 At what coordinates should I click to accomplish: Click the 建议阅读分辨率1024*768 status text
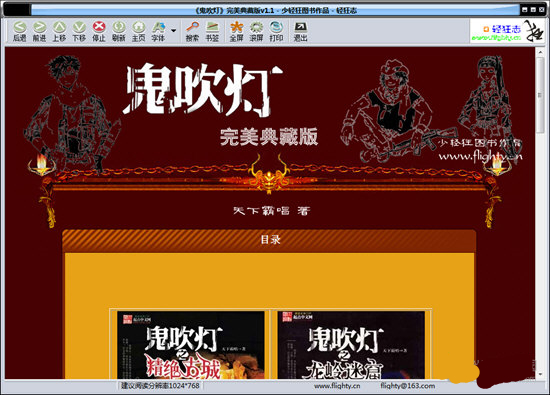coord(160,386)
